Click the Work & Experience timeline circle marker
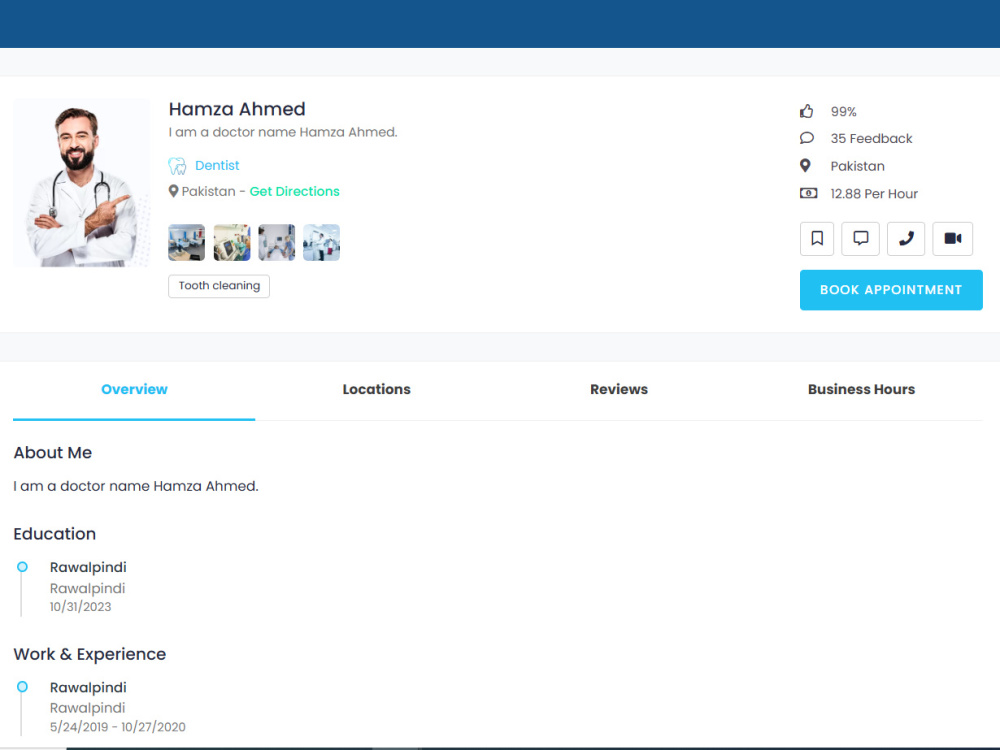1000x750 pixels. click(22, 687)
